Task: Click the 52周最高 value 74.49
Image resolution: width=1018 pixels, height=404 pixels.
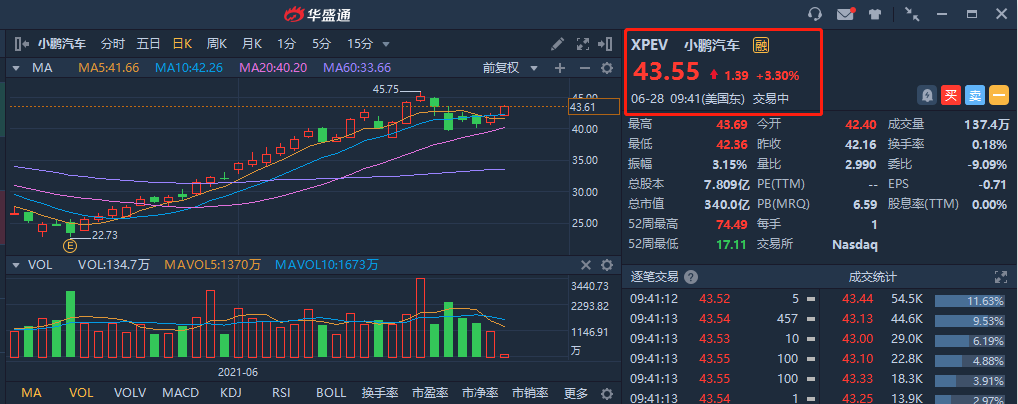Action: click(731, 224)
